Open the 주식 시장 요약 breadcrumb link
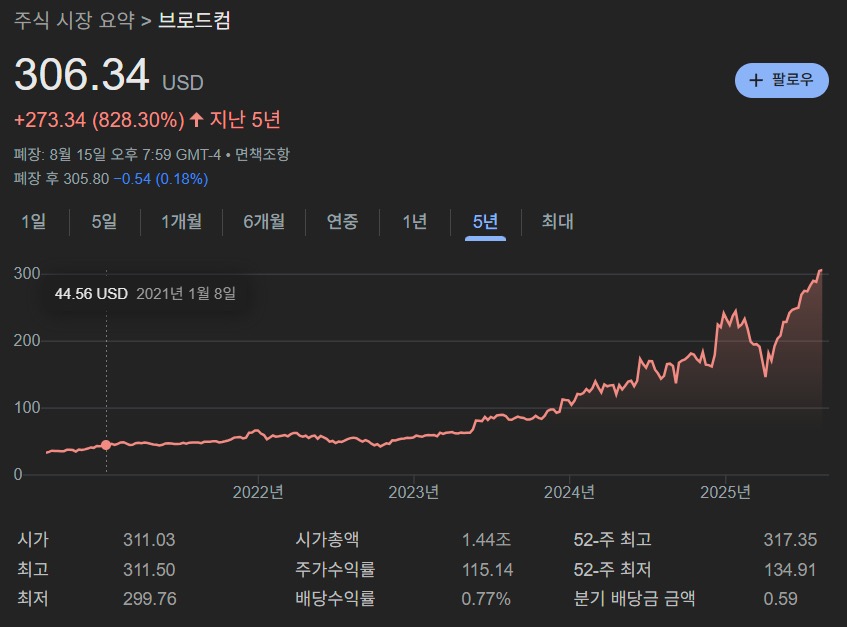Screen dimensions: 847x627 pyautogui.click(x=74, y=20)
